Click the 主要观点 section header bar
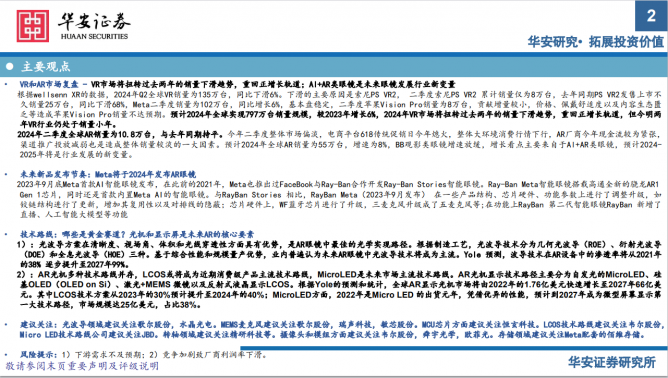Viewport: 668px width, 378px height. 334,66
